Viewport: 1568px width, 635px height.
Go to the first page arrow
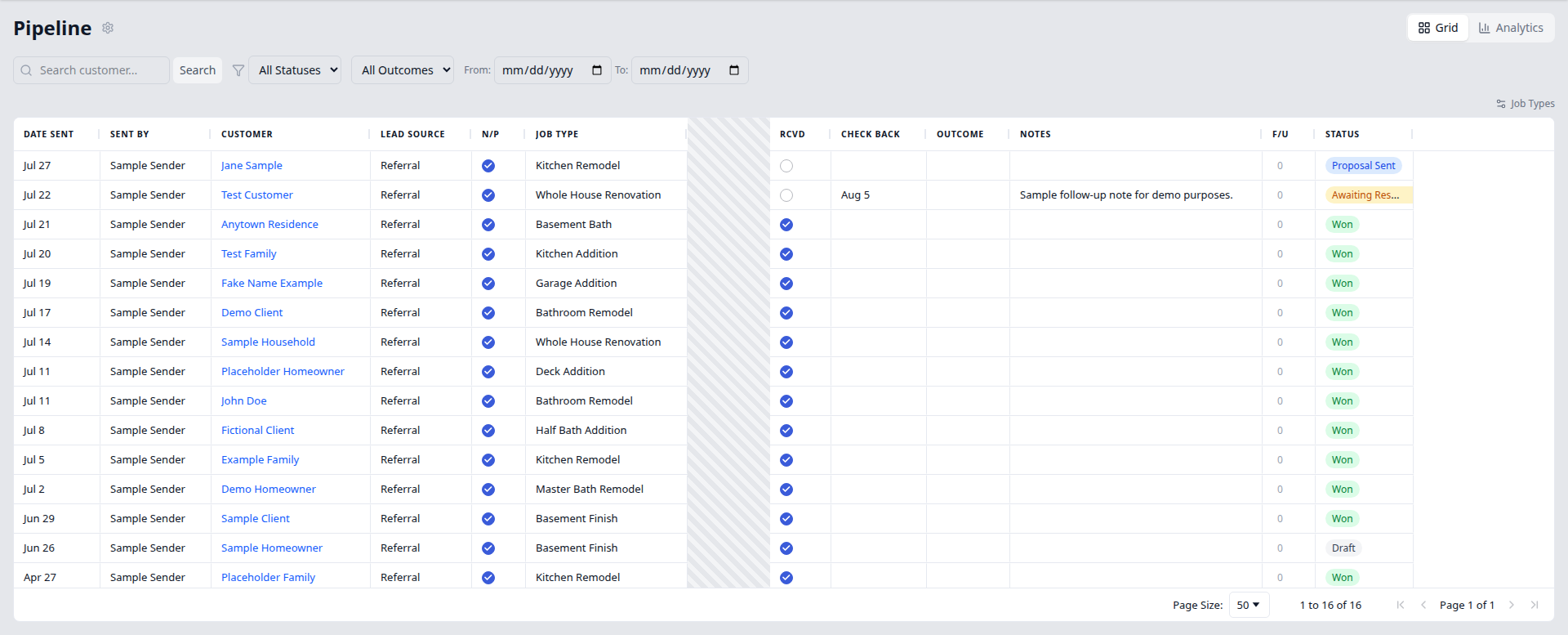[1401, 605]
